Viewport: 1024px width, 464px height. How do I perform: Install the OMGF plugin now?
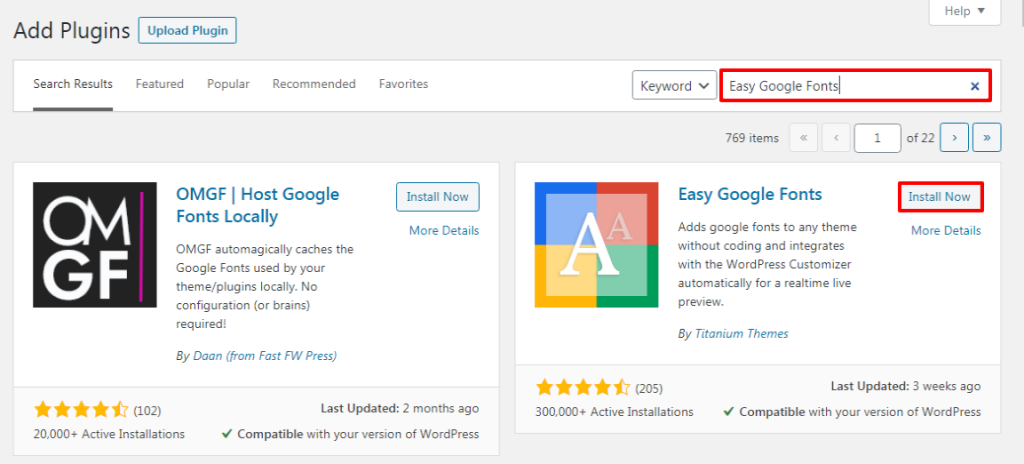[438, 197]
